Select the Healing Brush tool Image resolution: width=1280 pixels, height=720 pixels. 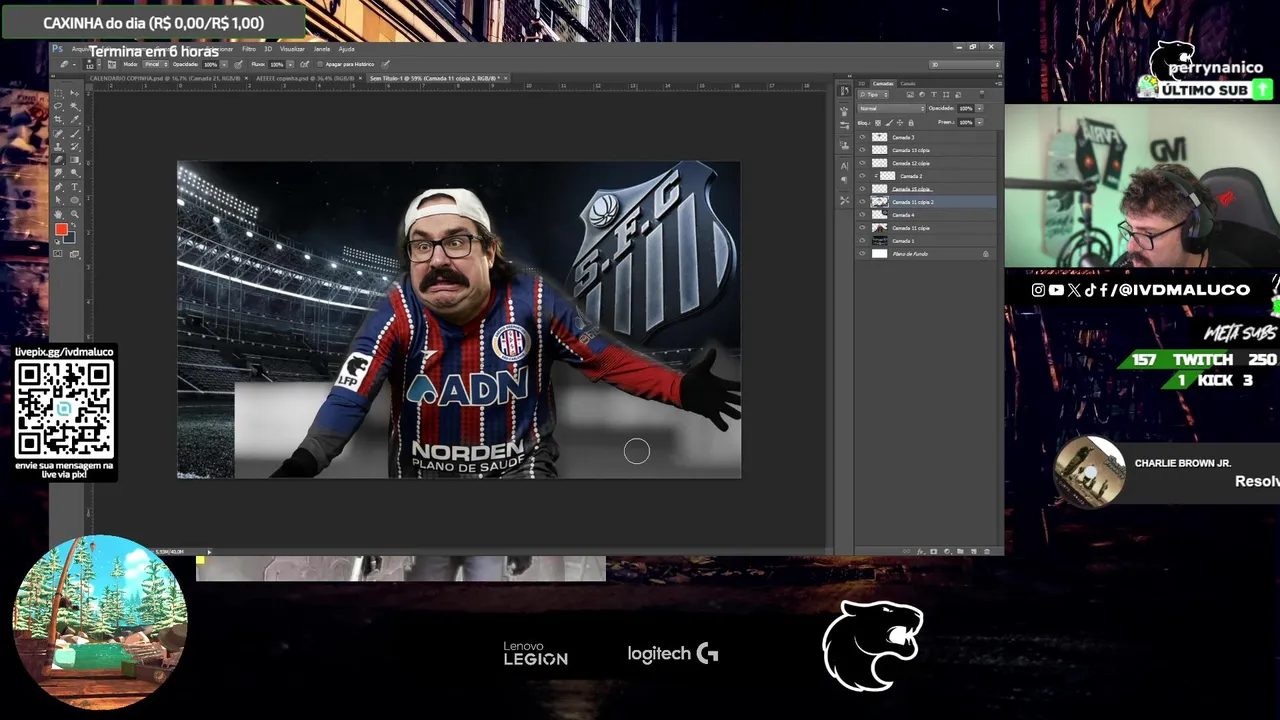pyautogui.click(x=58, y=134)
